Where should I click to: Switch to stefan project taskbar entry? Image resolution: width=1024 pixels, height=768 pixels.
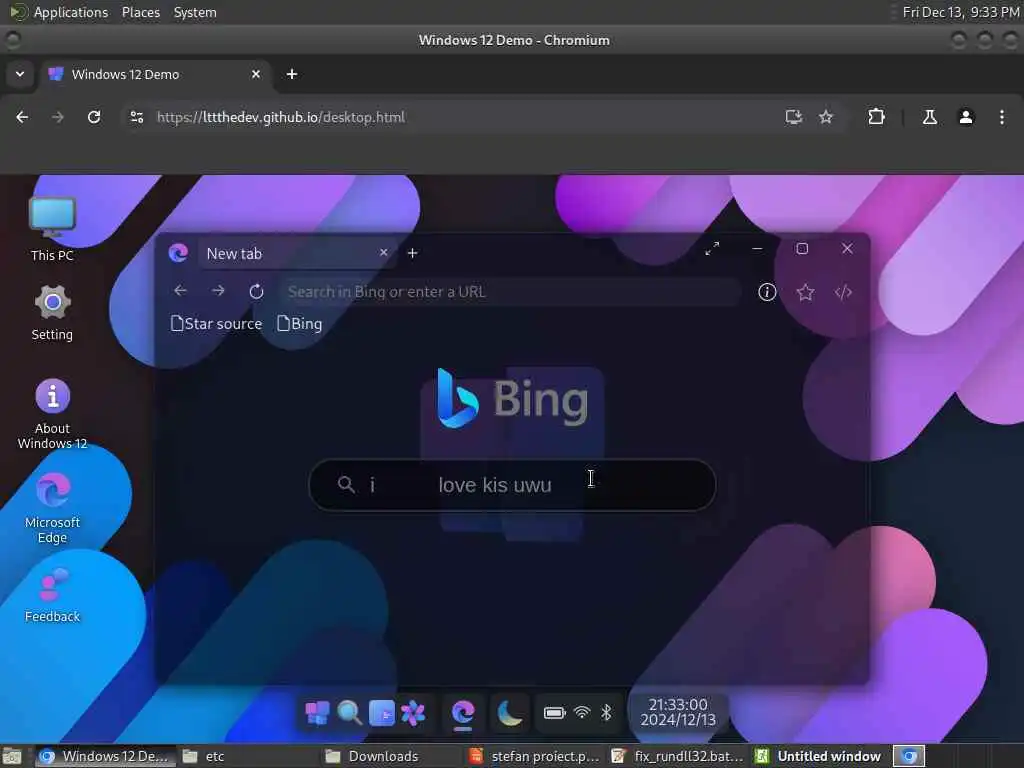pyautogui.click(x=536, y=756)
